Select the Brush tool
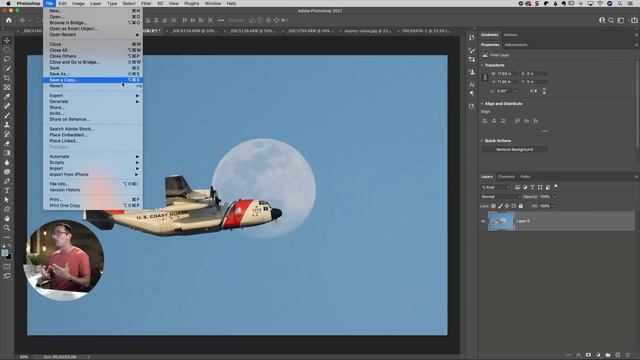Screen dimensions: 640x360 (x=7, y=116)
